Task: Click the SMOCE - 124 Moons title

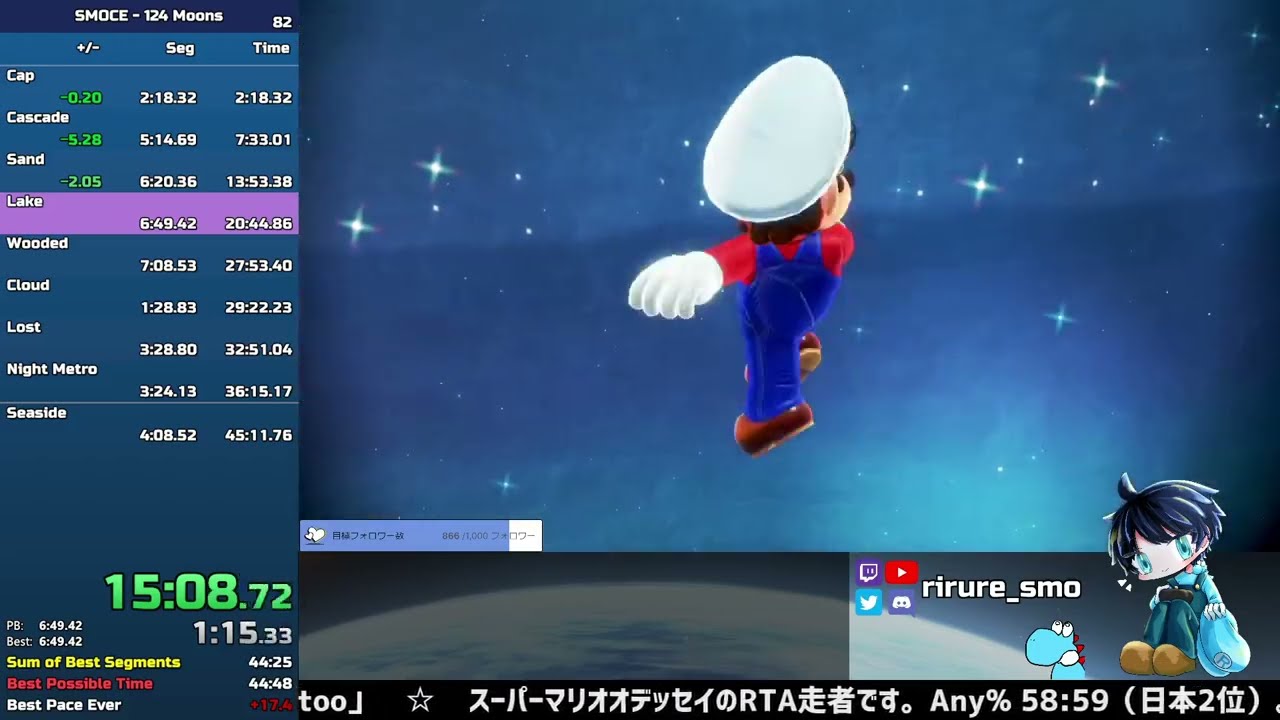Action: click(x=149, y=15)
